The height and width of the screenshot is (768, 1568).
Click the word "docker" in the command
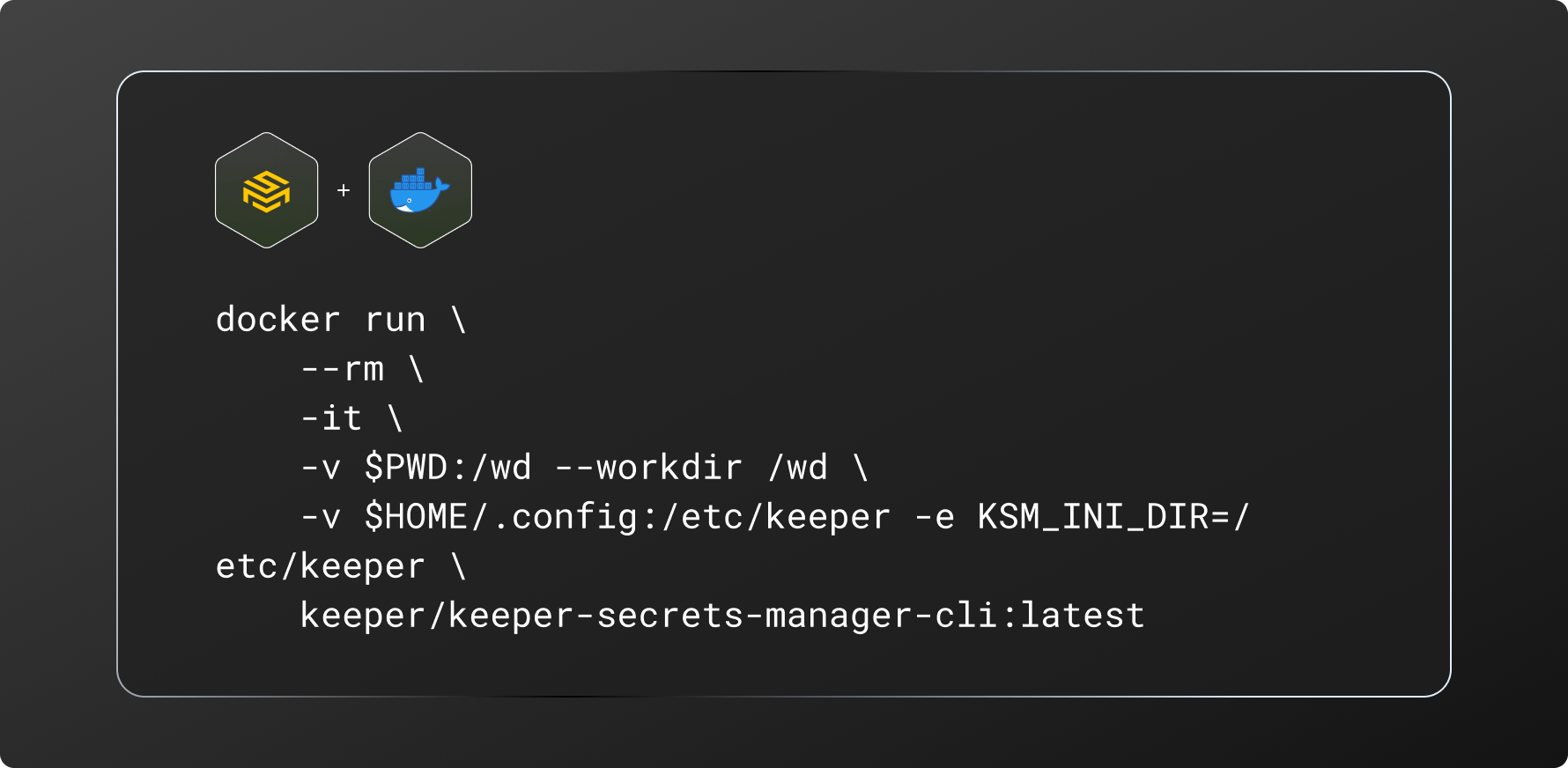(x=277, y=320)
